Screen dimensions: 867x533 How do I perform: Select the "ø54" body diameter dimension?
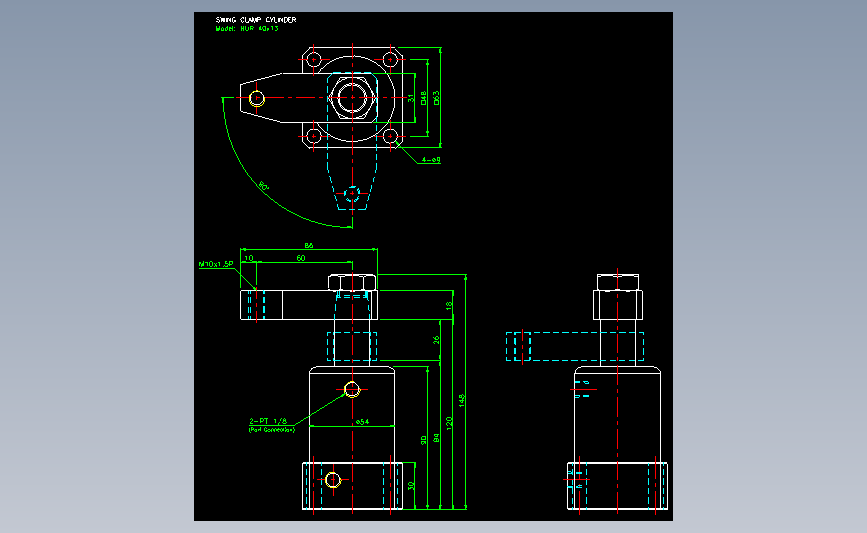click(362, 422)
